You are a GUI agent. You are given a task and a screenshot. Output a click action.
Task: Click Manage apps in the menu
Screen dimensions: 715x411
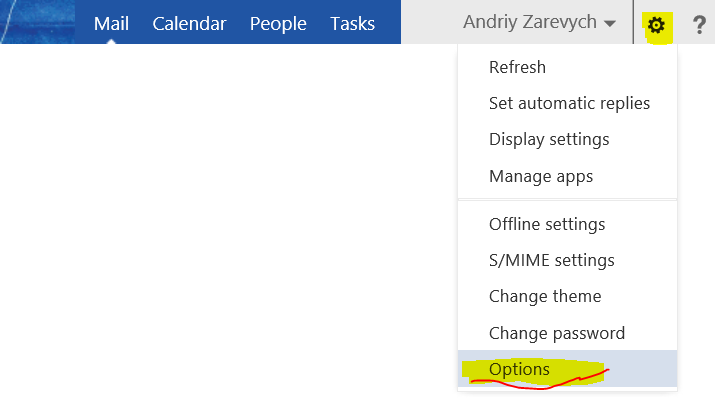(567, 176)
